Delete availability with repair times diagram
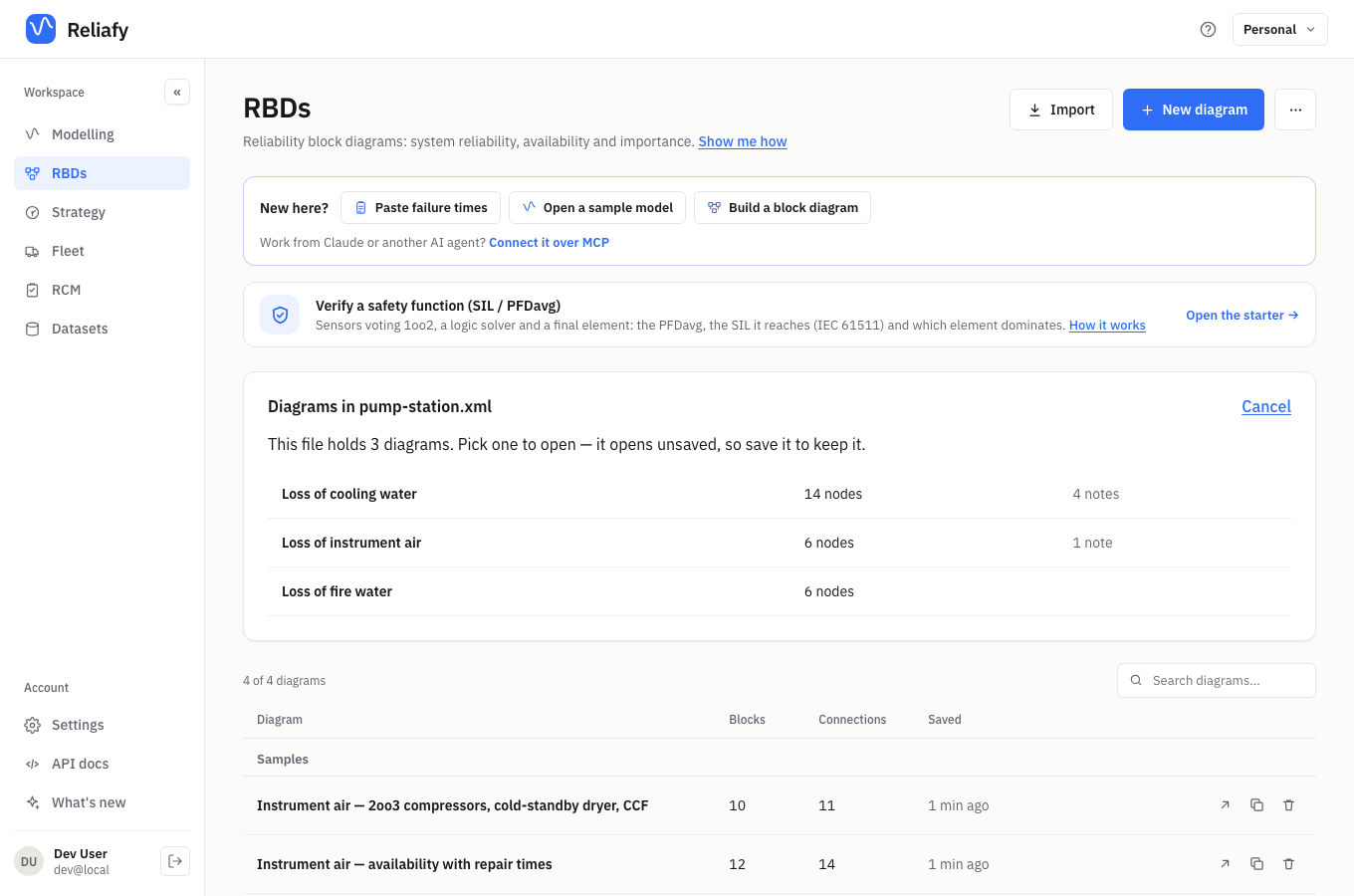Screen dimensions: 1354x896 1289,864
